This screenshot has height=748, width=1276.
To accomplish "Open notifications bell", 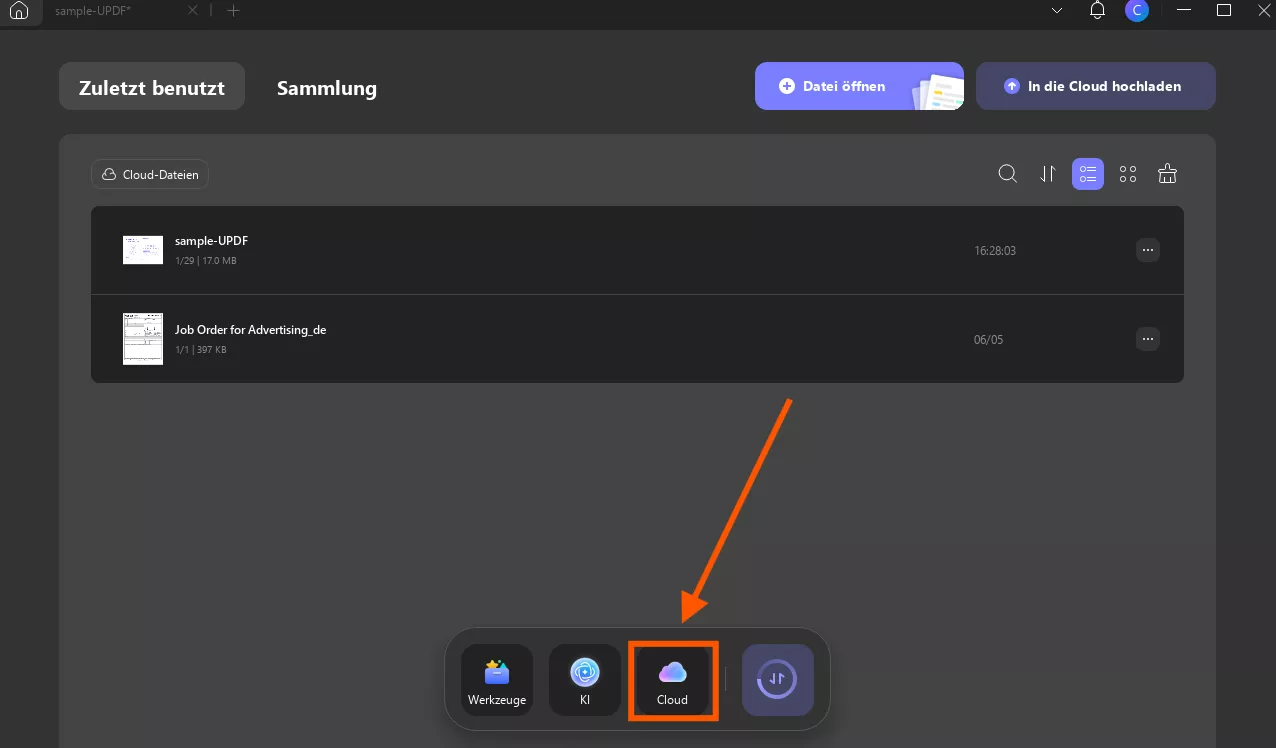I will (1097, 11).
